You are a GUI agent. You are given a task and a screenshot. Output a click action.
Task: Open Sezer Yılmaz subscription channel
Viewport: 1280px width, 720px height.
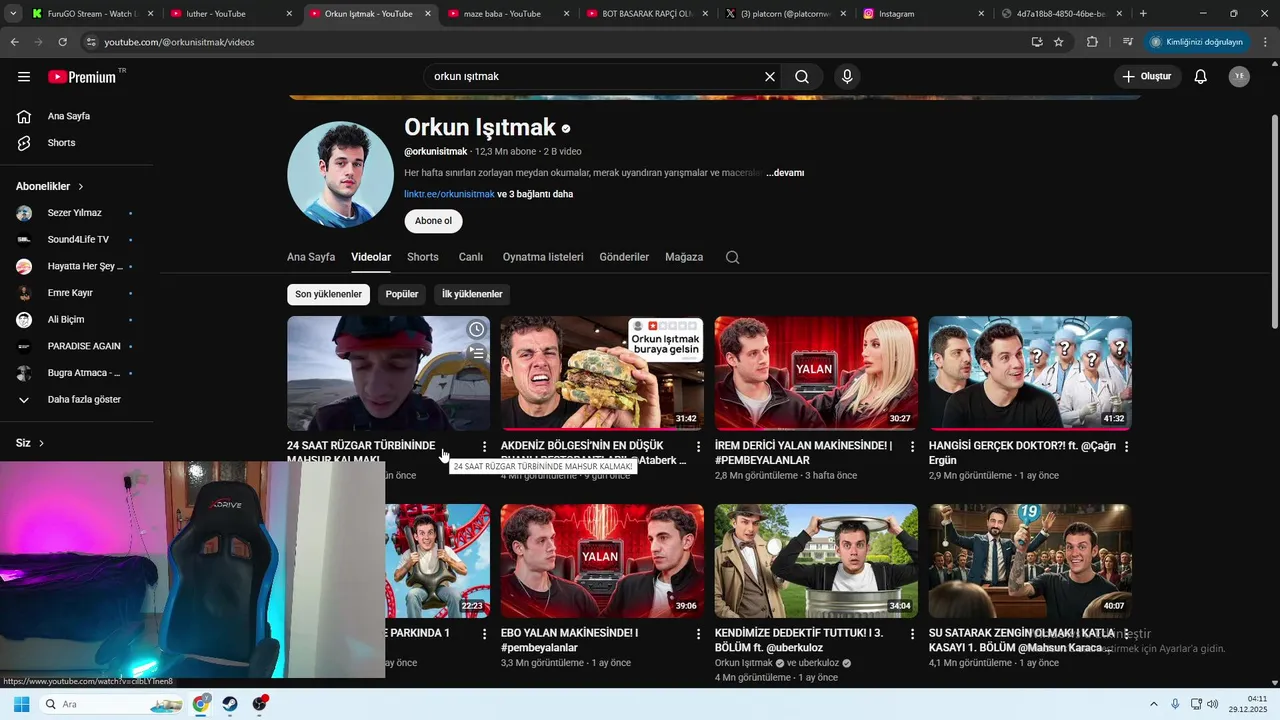click(76, 213)
